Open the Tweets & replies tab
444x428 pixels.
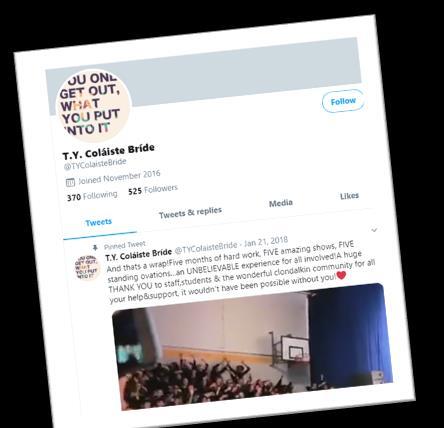pyautogui.click(x=190, y=212)
